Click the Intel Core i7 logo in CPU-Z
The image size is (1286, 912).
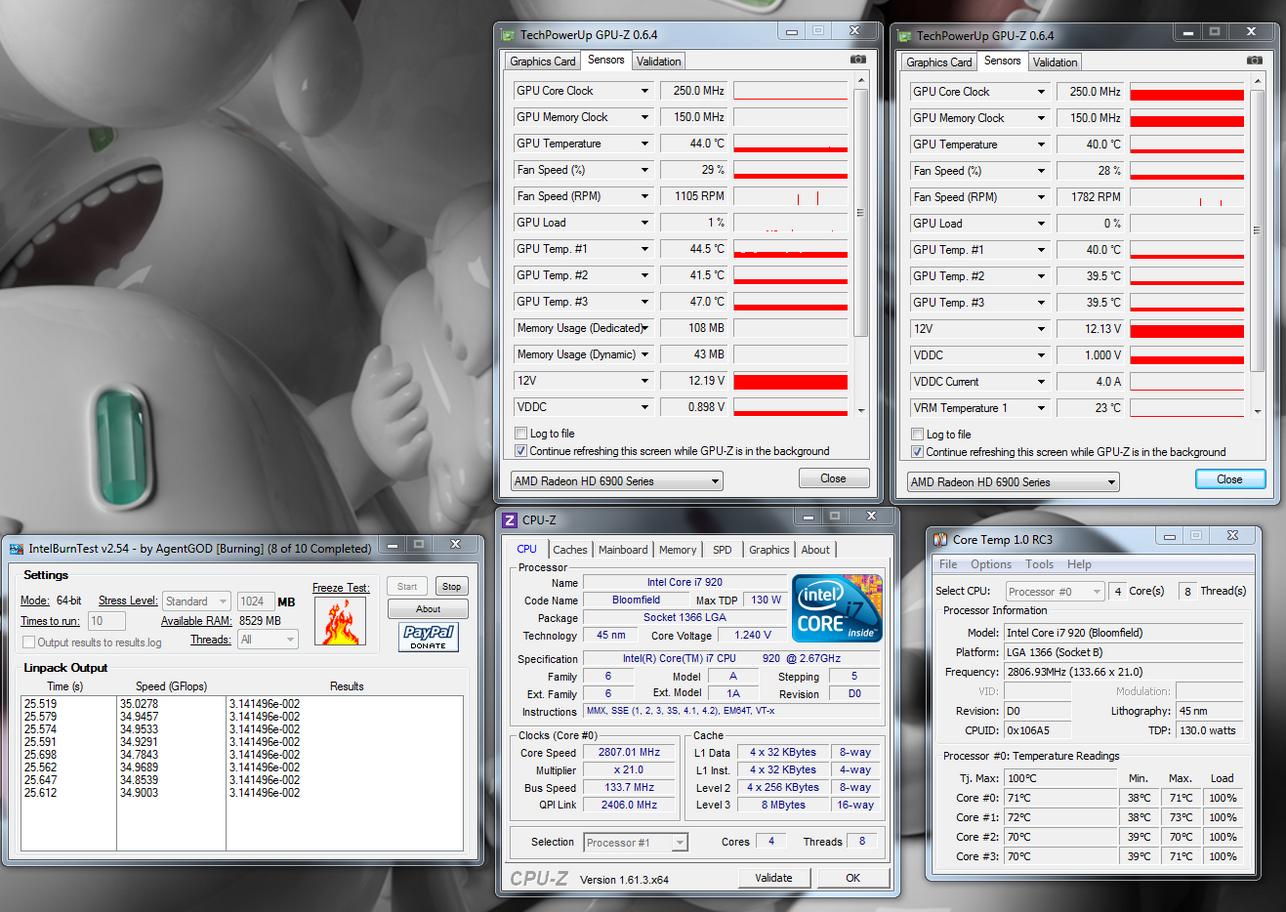pos(838,608)
